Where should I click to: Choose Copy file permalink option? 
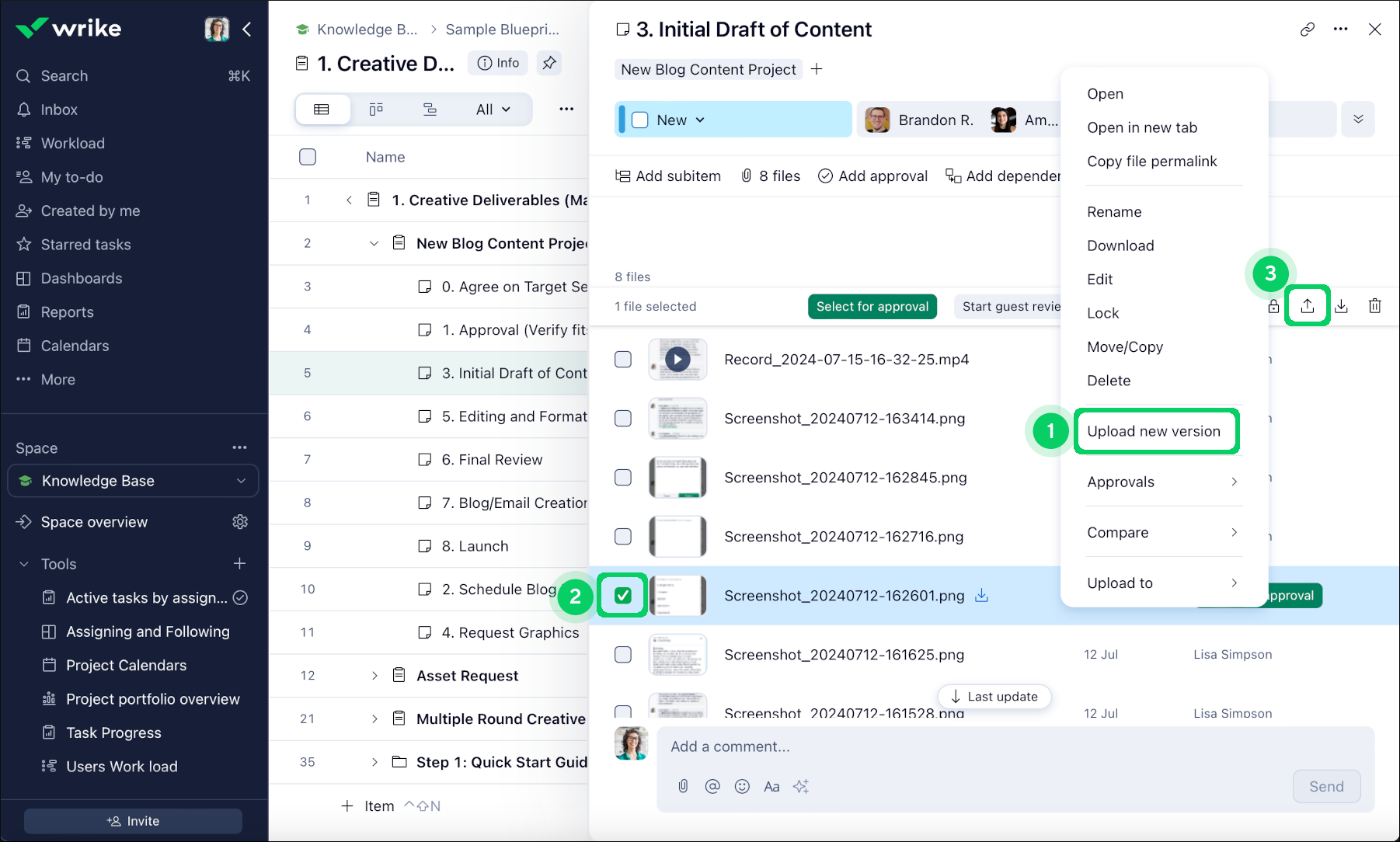[x=1152, y=162]
